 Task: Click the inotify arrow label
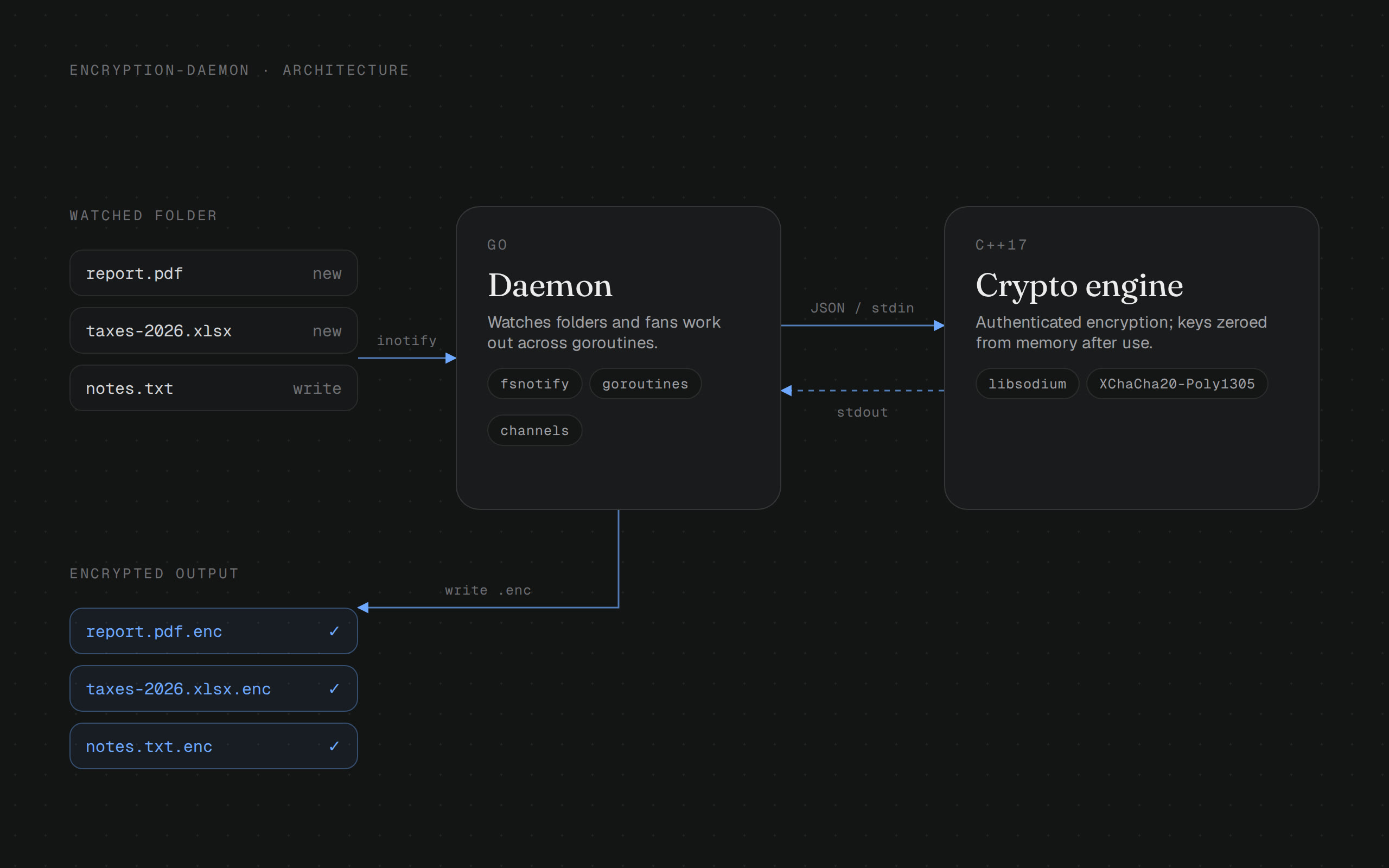406,341
